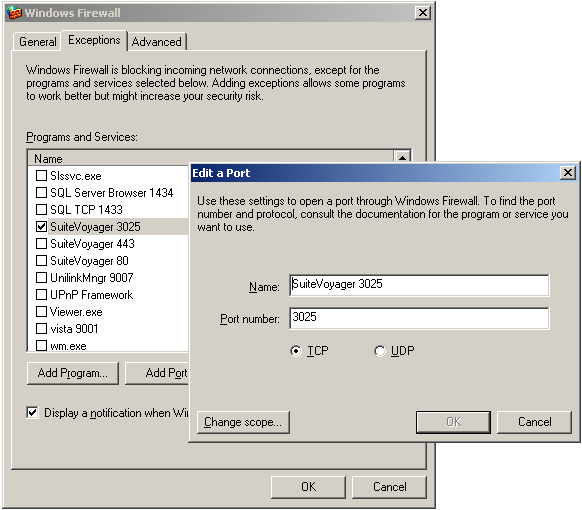
Task: Click the list scroll up arrow
Action: [402, 157]
